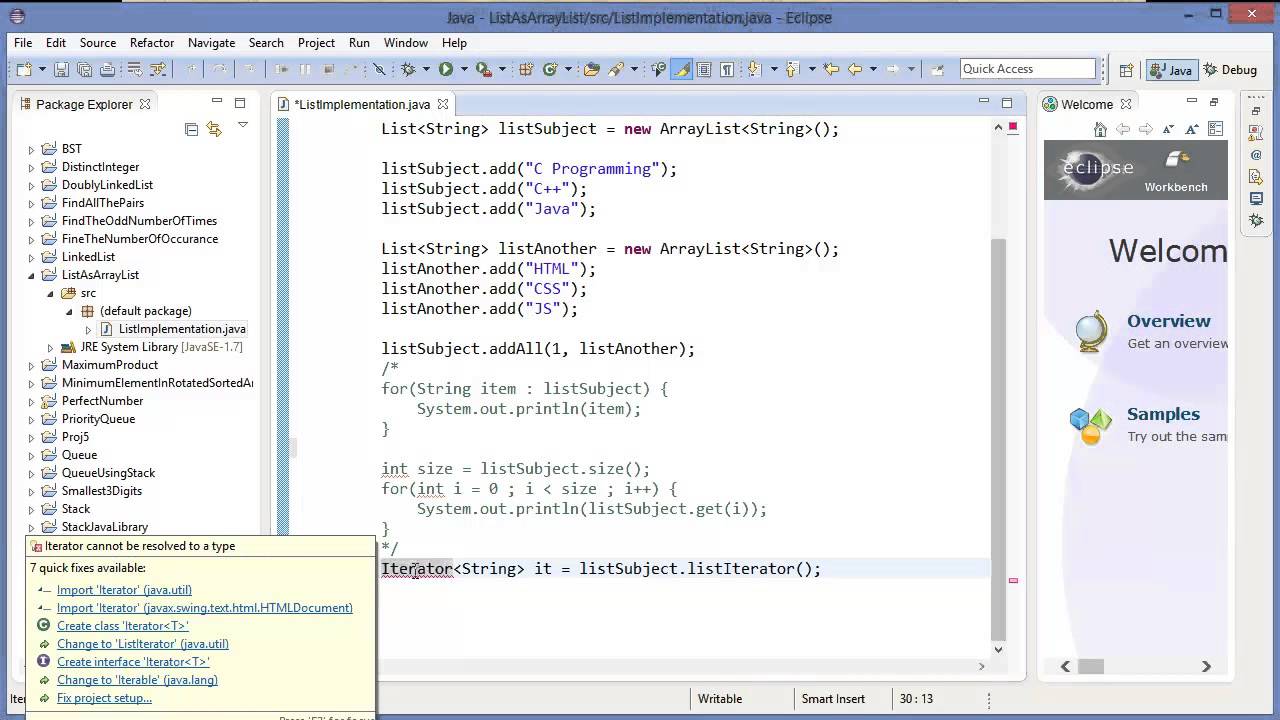Collapse the ListAsArrayList project node
The height and width of the screenshot is (720, 1280).
pos(31,275)
